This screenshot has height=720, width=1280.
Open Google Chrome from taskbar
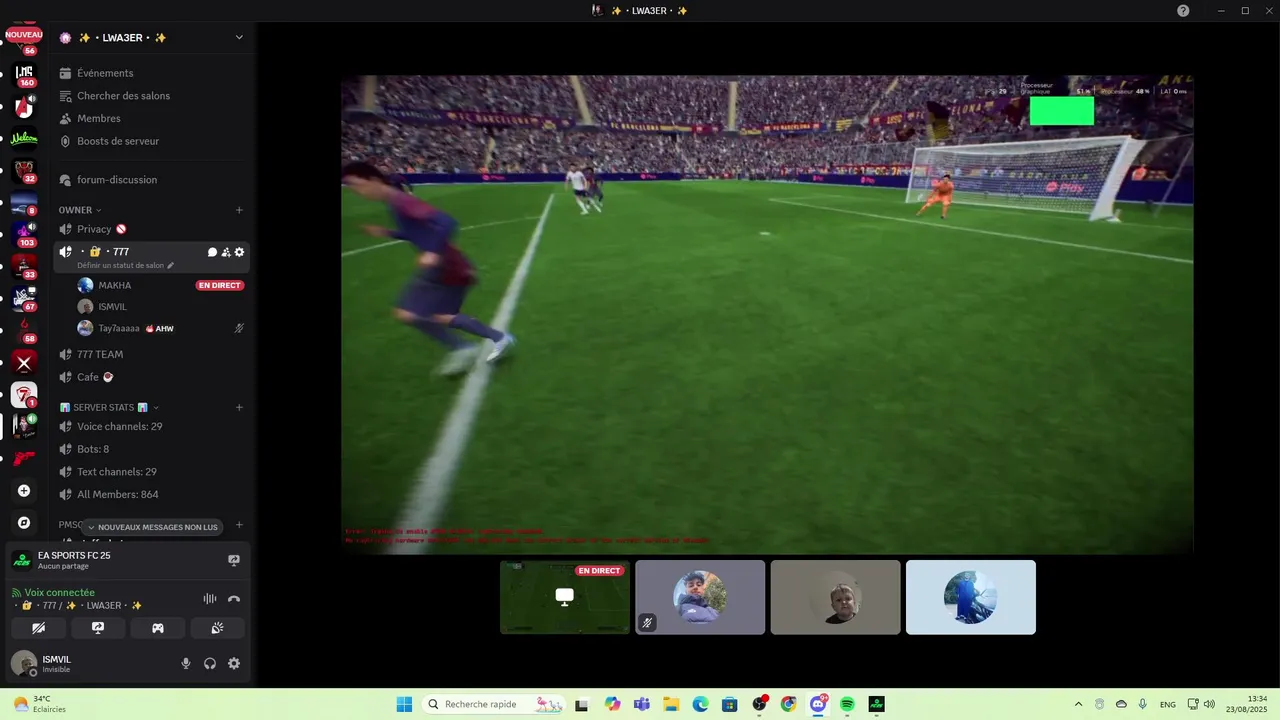click(788, 704)
